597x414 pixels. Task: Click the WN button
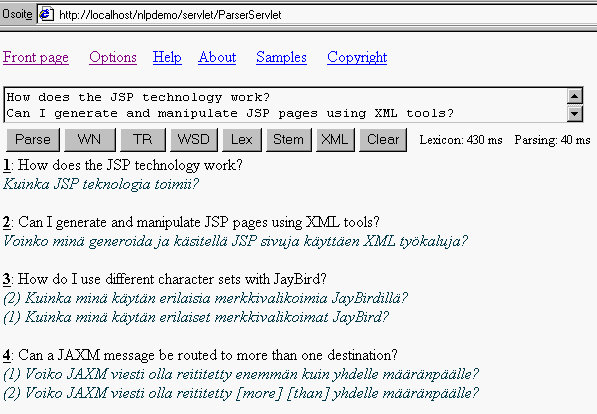point(90,140)
